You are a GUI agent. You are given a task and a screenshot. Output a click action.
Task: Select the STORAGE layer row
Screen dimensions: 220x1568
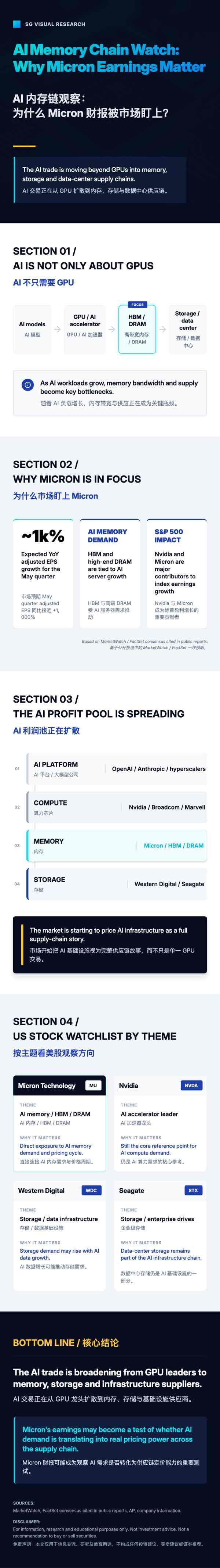click(x=117, y=885)
